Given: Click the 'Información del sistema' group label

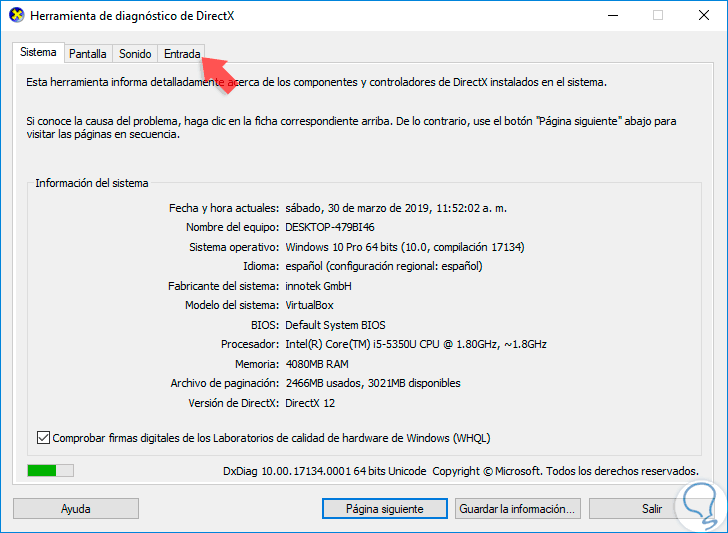Looking at the screenshot, I should [92, 183].
